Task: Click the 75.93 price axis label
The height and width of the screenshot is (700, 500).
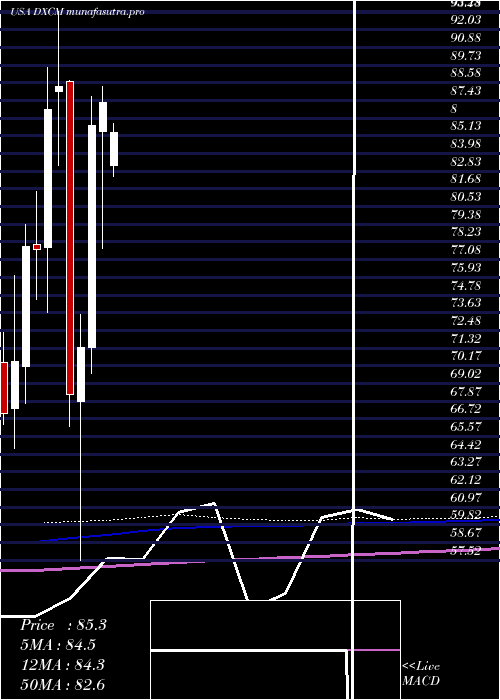Action: pos(466,267)
